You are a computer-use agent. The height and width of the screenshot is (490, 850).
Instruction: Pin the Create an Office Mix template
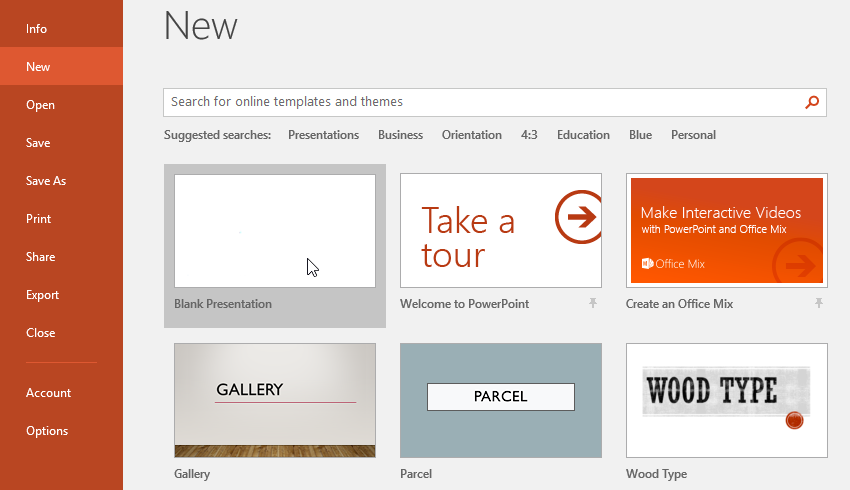coord(819,303)
